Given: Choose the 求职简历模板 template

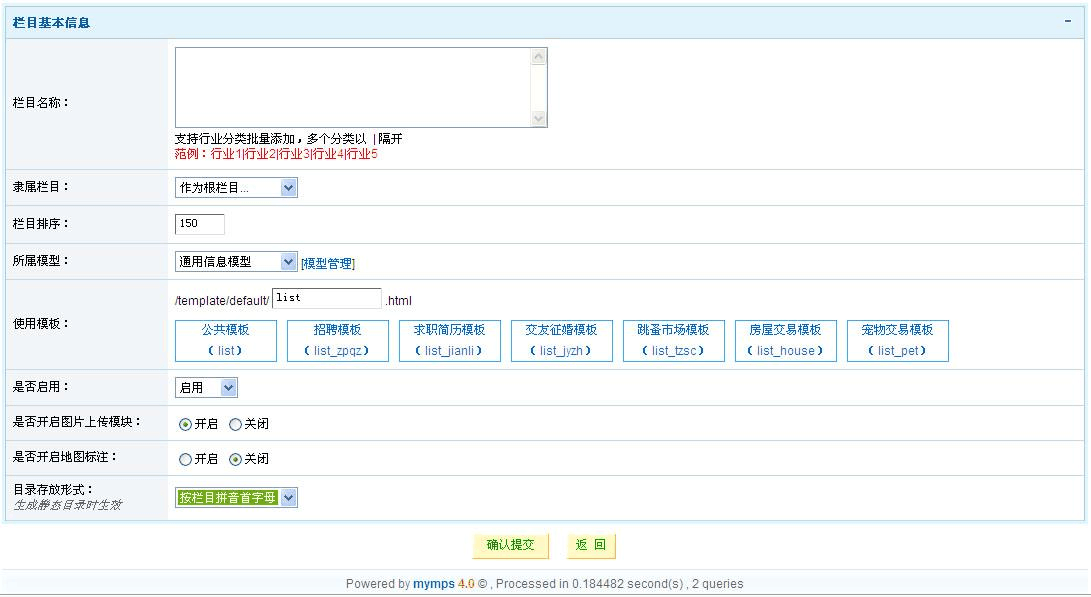Looking at the screenshot, I should point(449,341).
